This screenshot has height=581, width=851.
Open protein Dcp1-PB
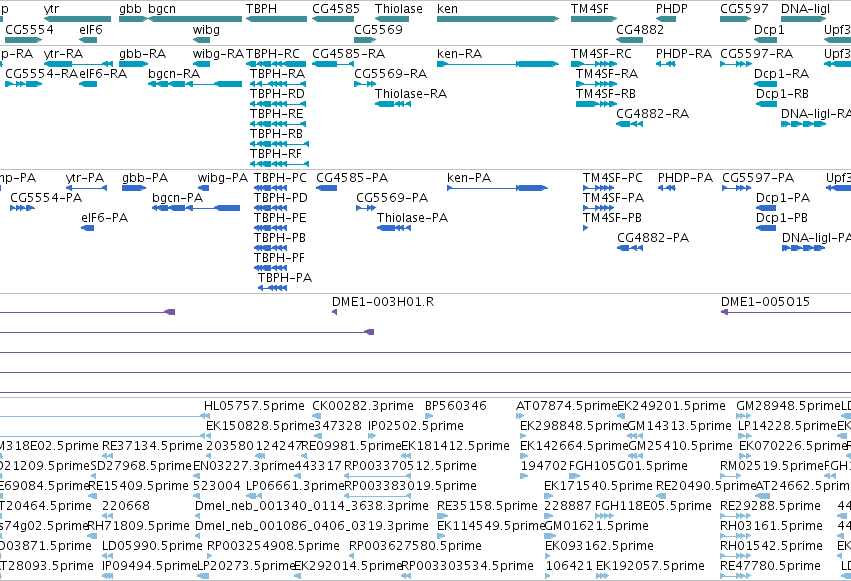(782, 218)
